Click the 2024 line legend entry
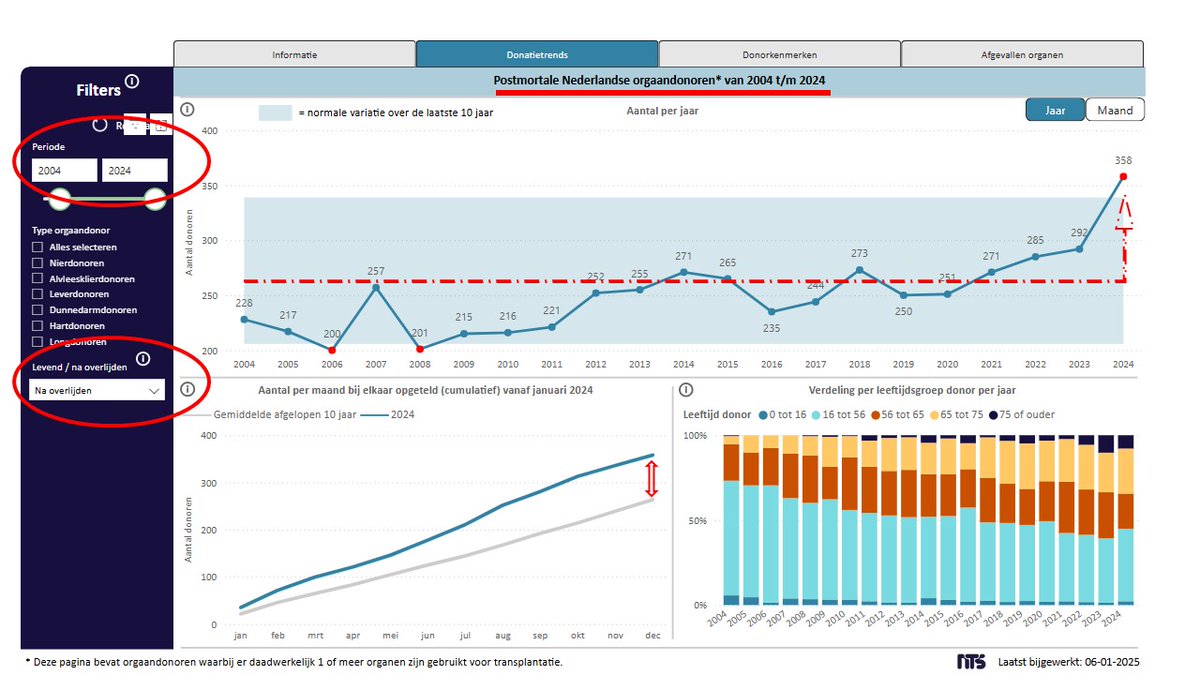 click(x=387, y=414)
